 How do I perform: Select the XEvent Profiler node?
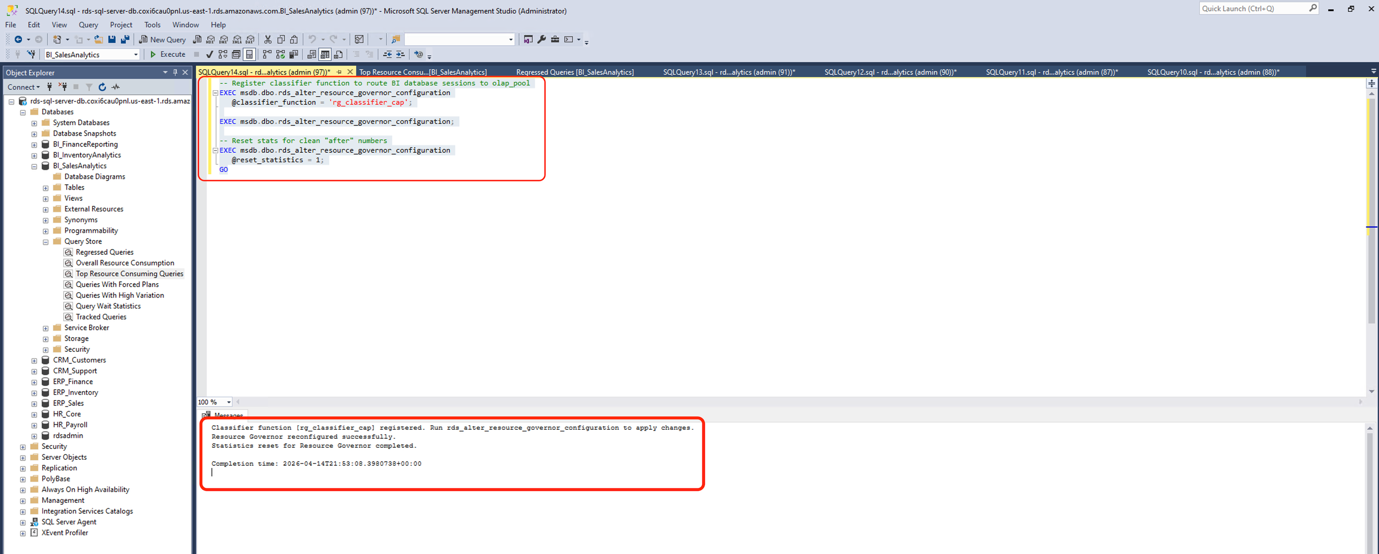(x=64, y=533)
